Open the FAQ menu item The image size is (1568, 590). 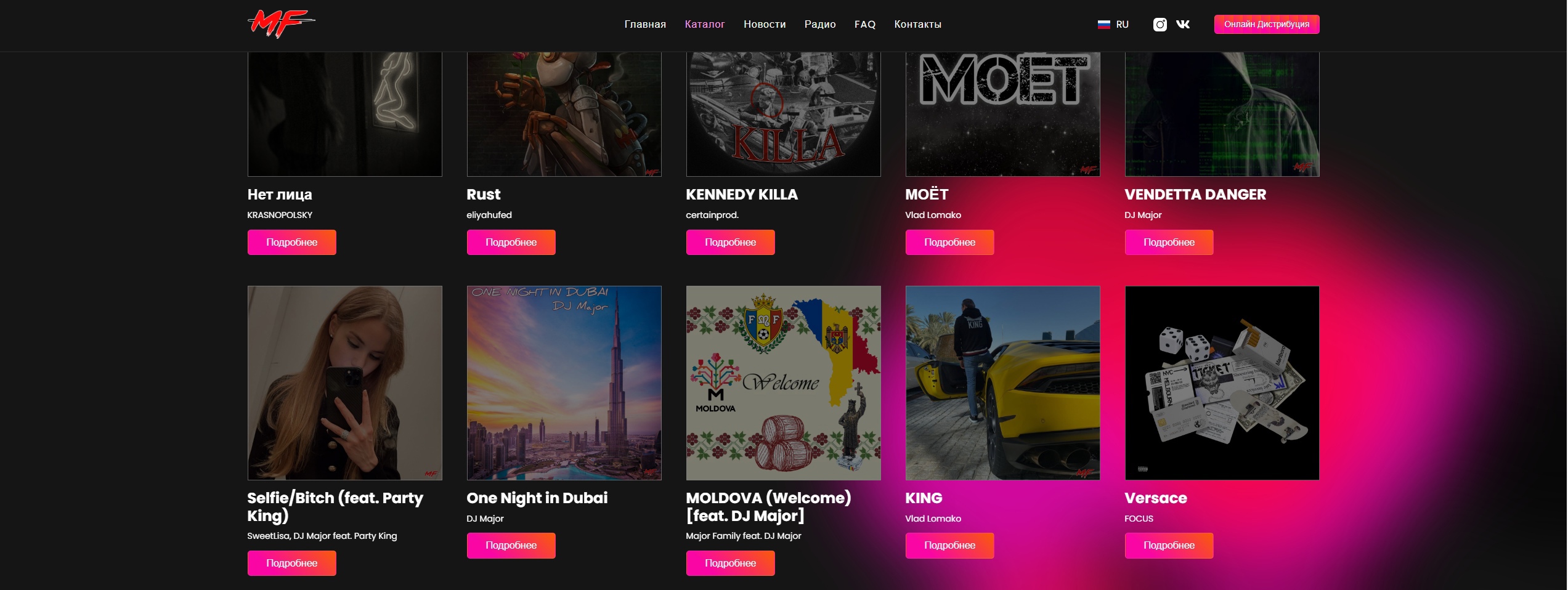point(865,25)
